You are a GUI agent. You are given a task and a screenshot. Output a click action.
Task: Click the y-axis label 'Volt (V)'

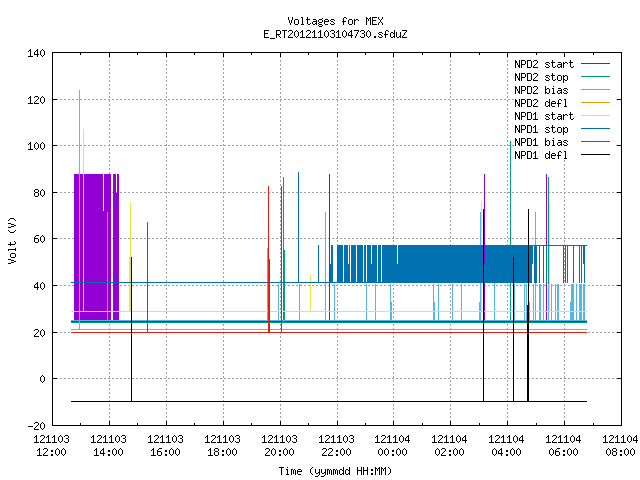pos(13,240)
